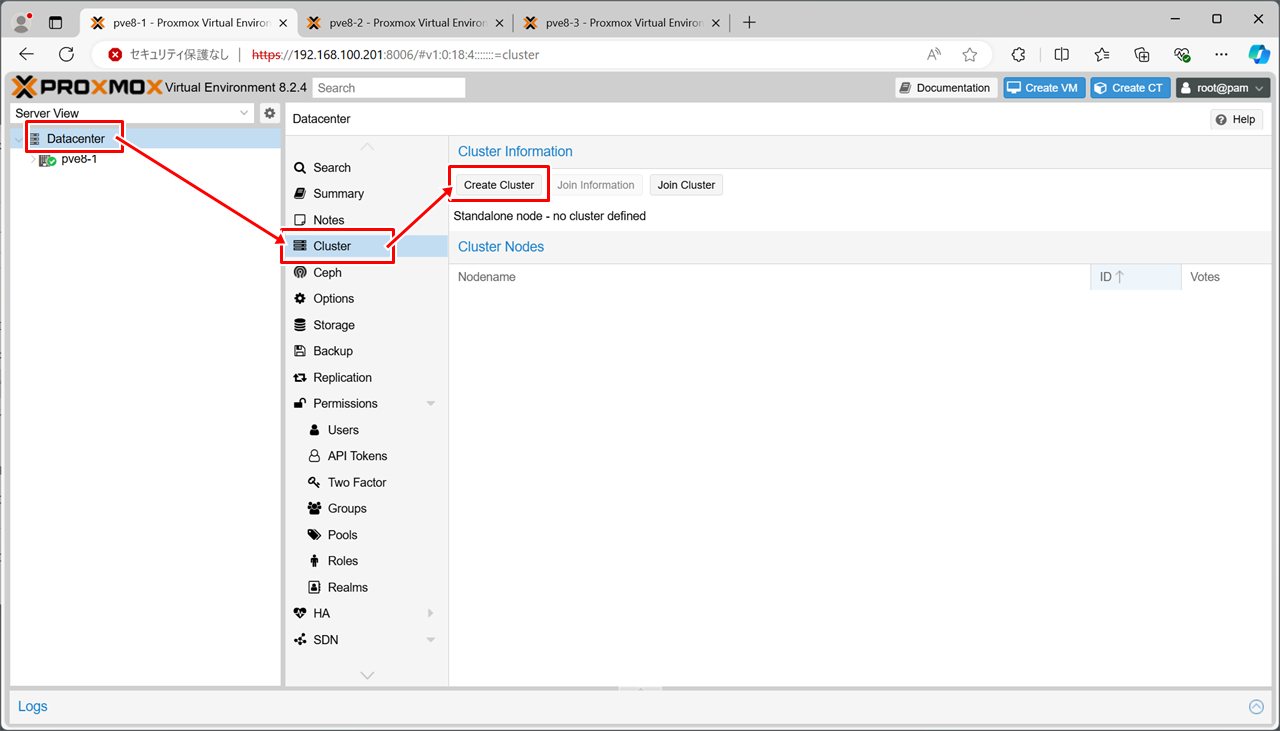Select the pve8-1 node in tree
Viewport: 1280px width, 731px height.
click(79, 159)
